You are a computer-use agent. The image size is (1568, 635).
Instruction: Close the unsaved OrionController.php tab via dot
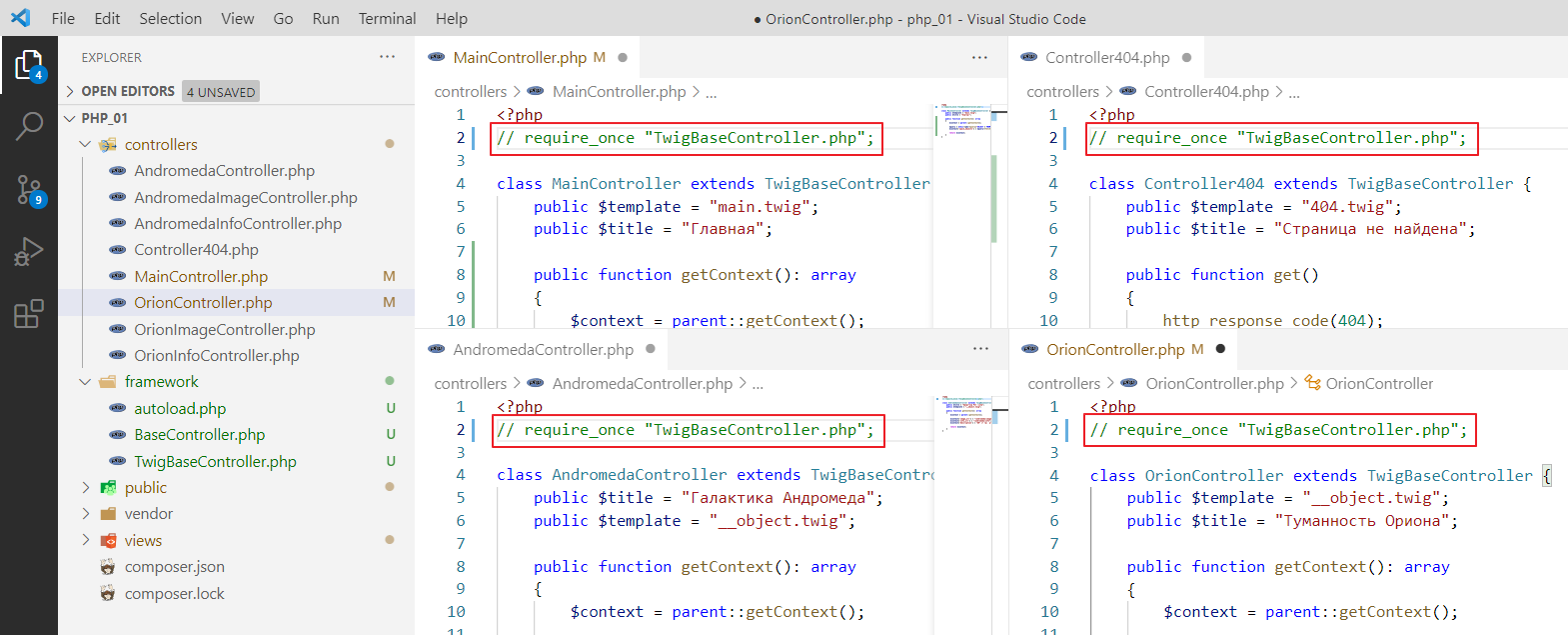tap(1220, 349)
